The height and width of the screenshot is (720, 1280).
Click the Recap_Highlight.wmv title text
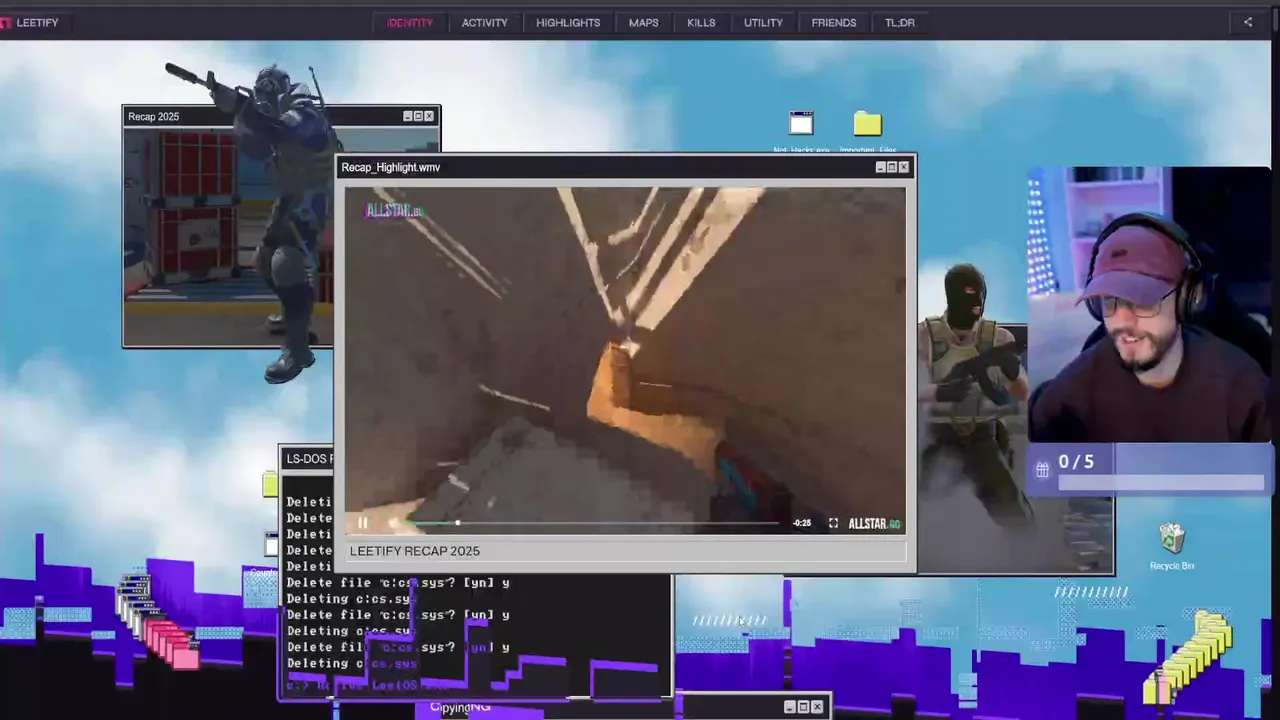pos(391,167)
